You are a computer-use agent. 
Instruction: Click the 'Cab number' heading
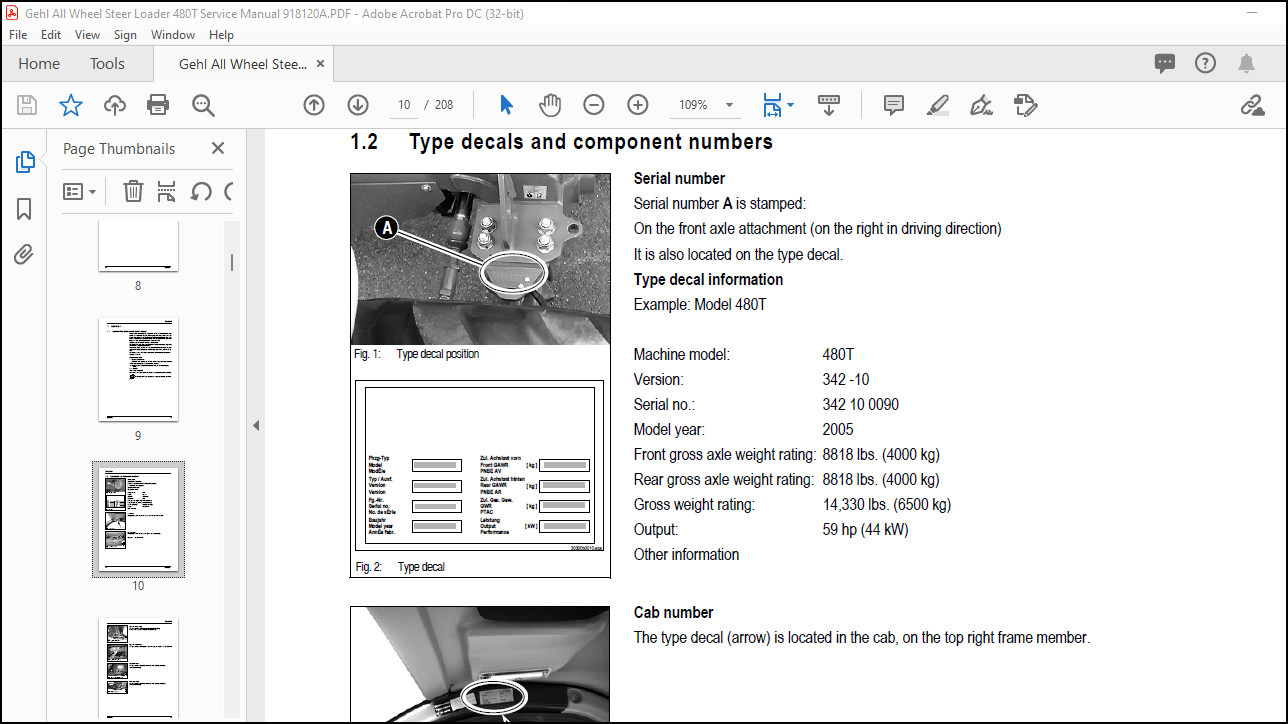(674, 612)
